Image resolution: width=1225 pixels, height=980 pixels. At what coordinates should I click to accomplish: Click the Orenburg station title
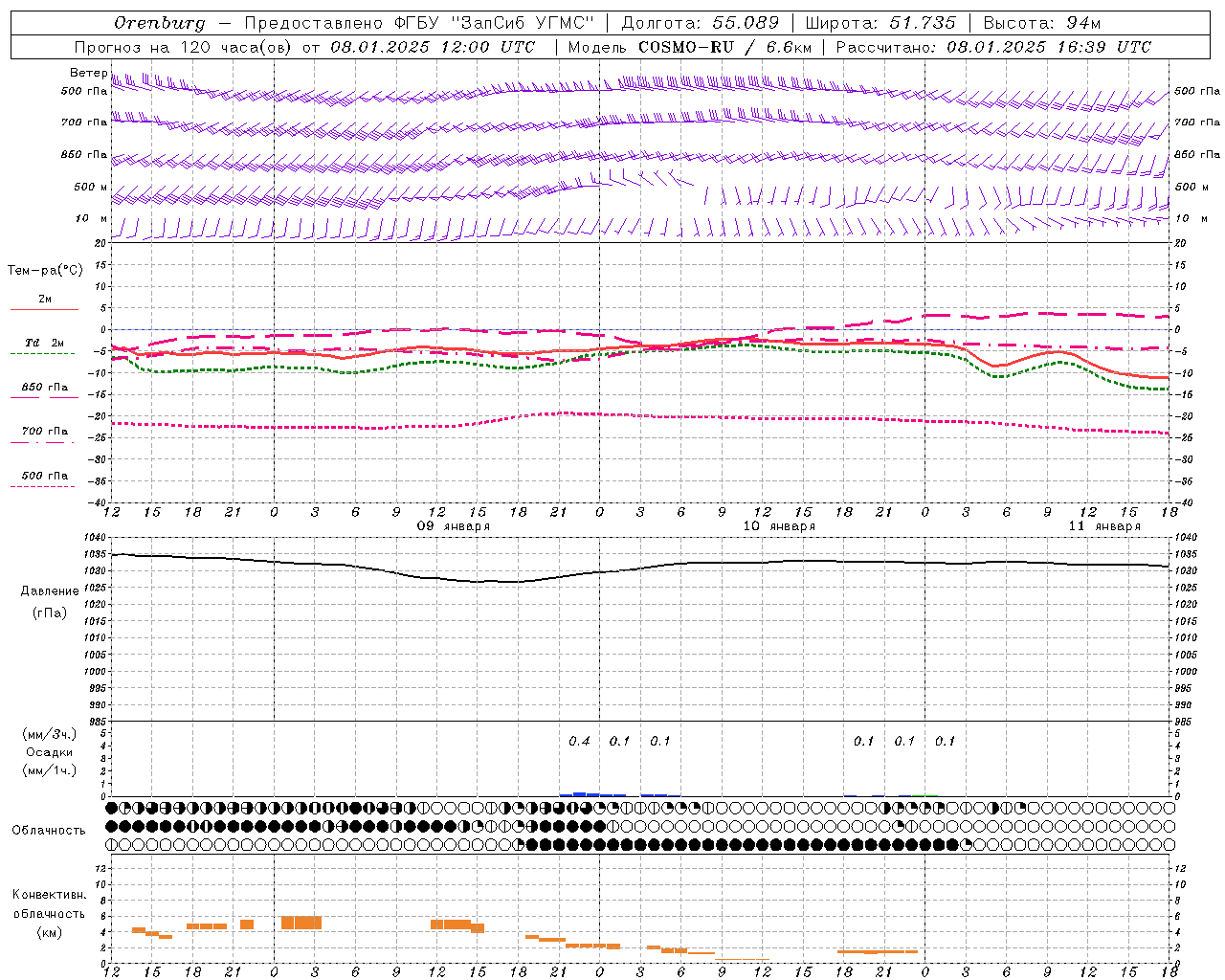pyautogui.click(x=159, y=23)
